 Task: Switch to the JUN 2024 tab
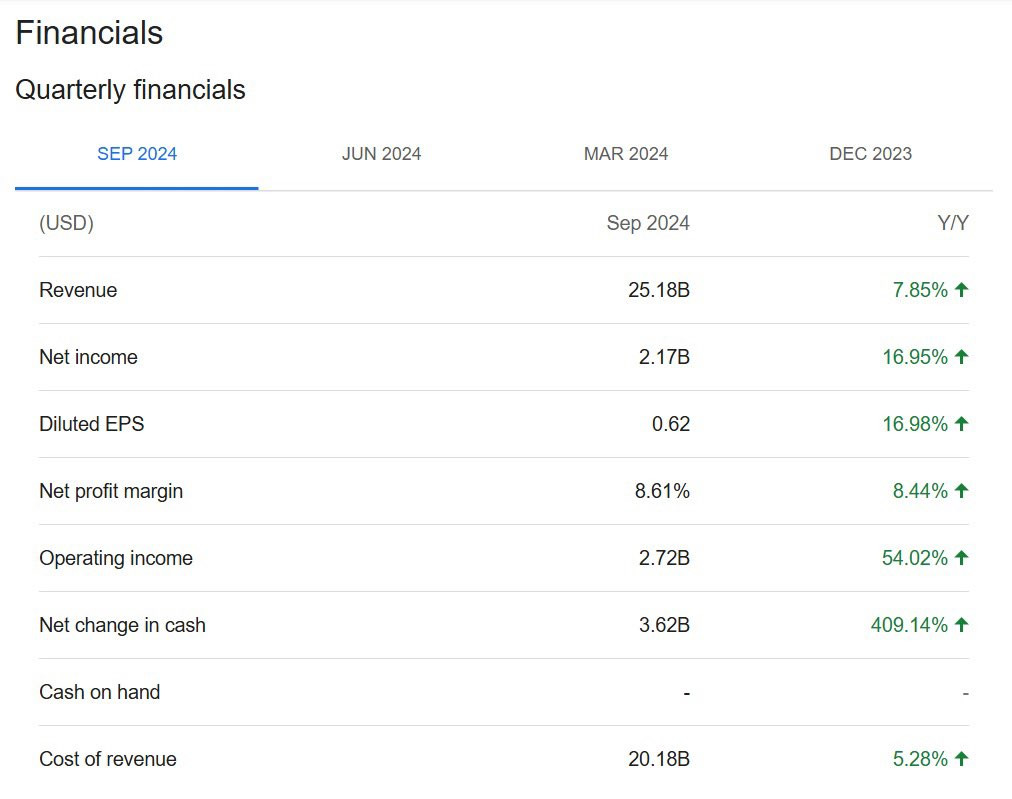pyautogui.click(x=381, y=154)
